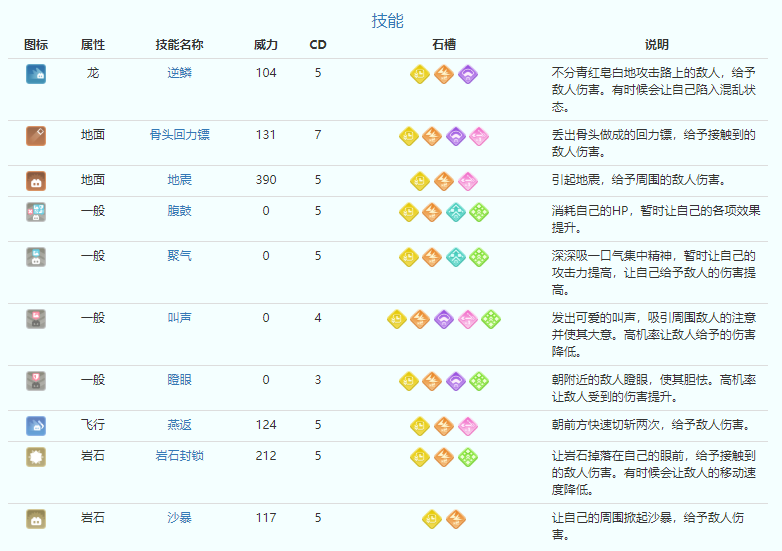782x551 pixels.
Task: Click the 技能 section heading
Action: click(x=387, y=21)
